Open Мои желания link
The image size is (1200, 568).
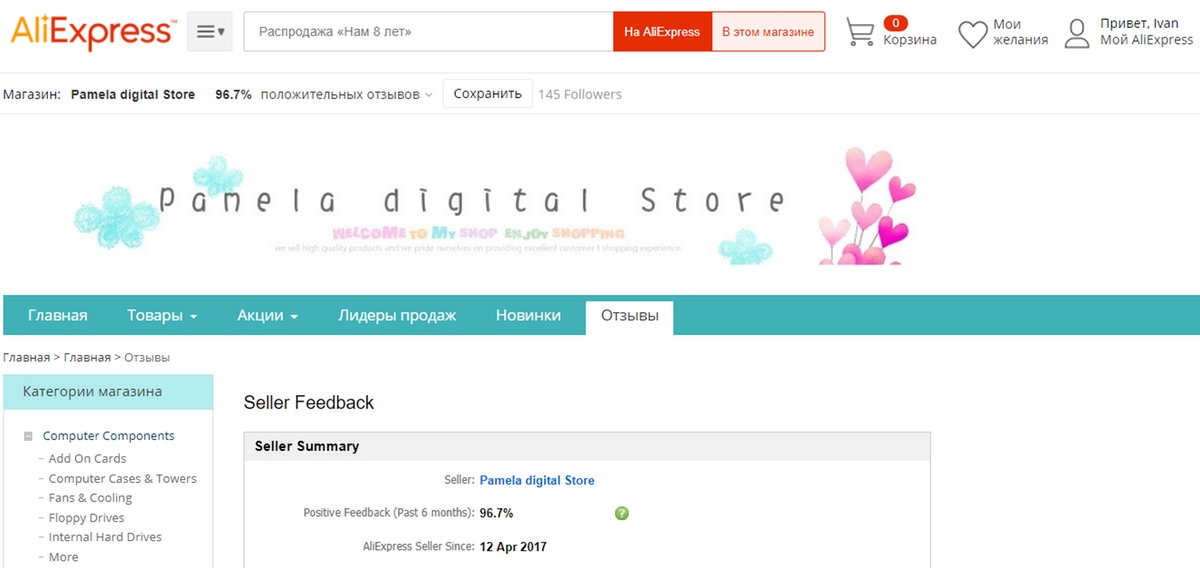(1021, 32)
